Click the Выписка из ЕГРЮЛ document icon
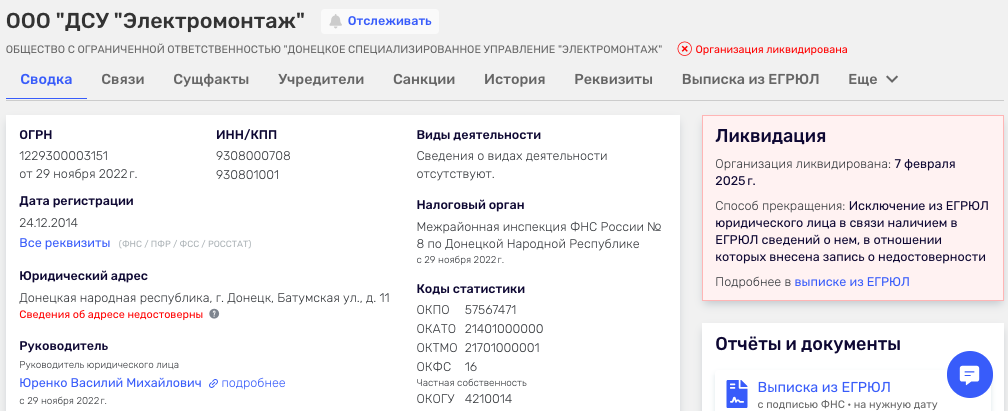 tap(737, 394)
